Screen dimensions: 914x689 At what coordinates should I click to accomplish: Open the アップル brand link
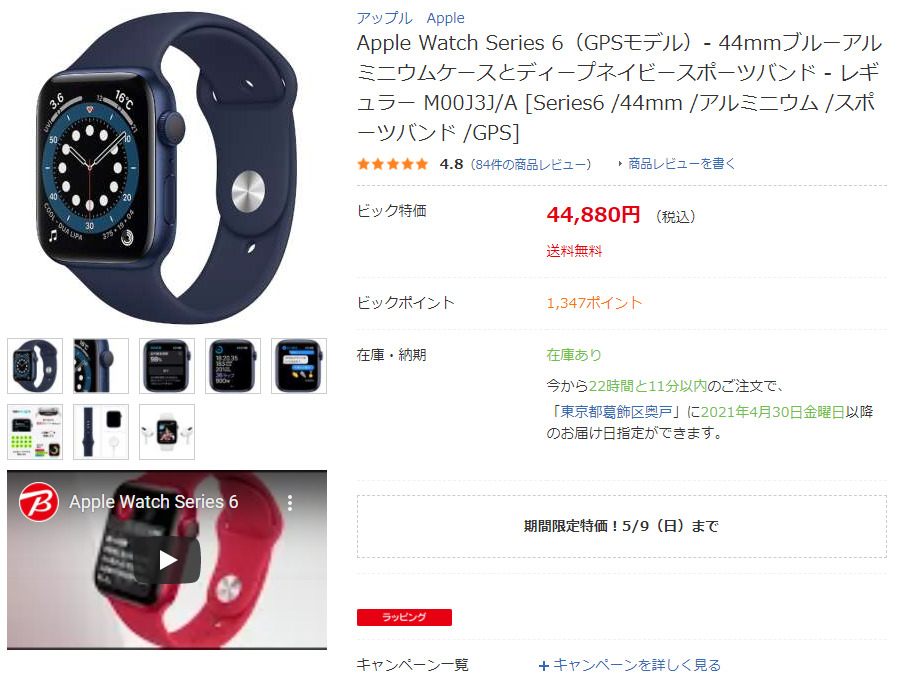[x=385, y=18]
